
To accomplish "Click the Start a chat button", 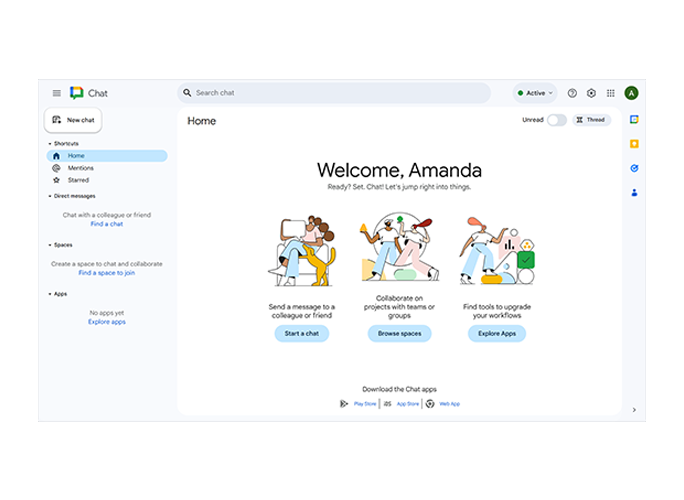I will point(301,333).
